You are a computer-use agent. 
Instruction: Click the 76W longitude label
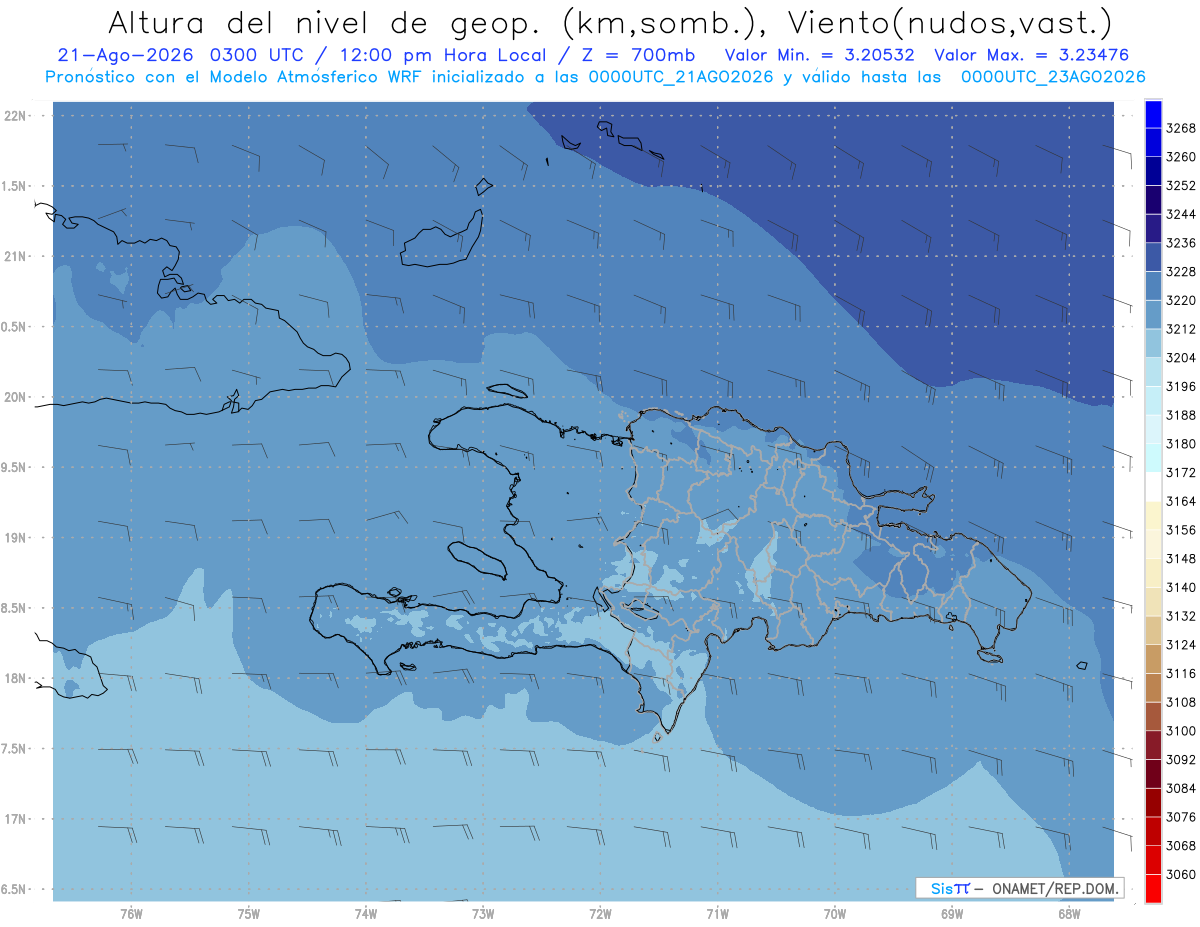point(131,913)
